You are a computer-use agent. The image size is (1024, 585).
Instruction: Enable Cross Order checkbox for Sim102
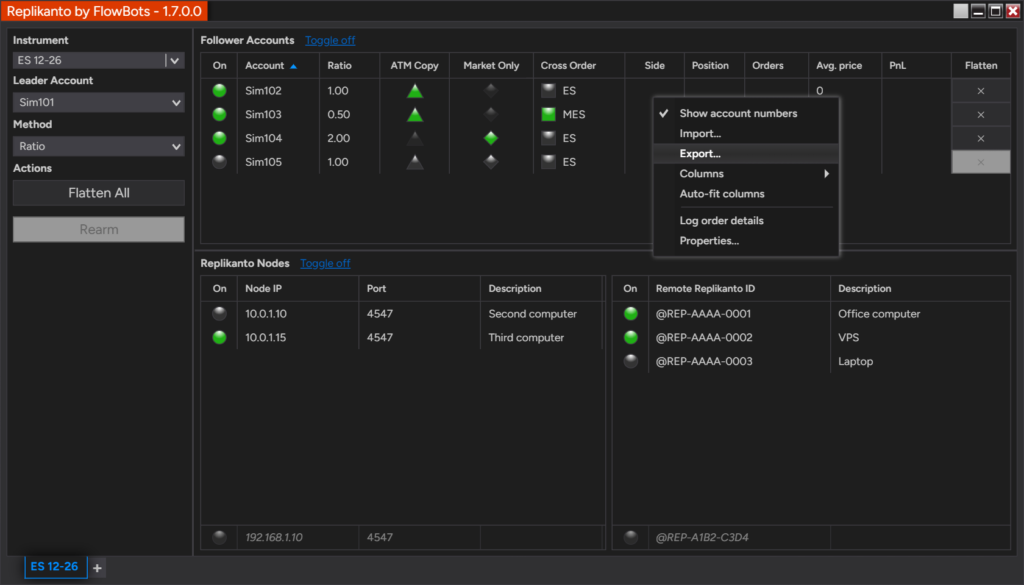(549, 91)
